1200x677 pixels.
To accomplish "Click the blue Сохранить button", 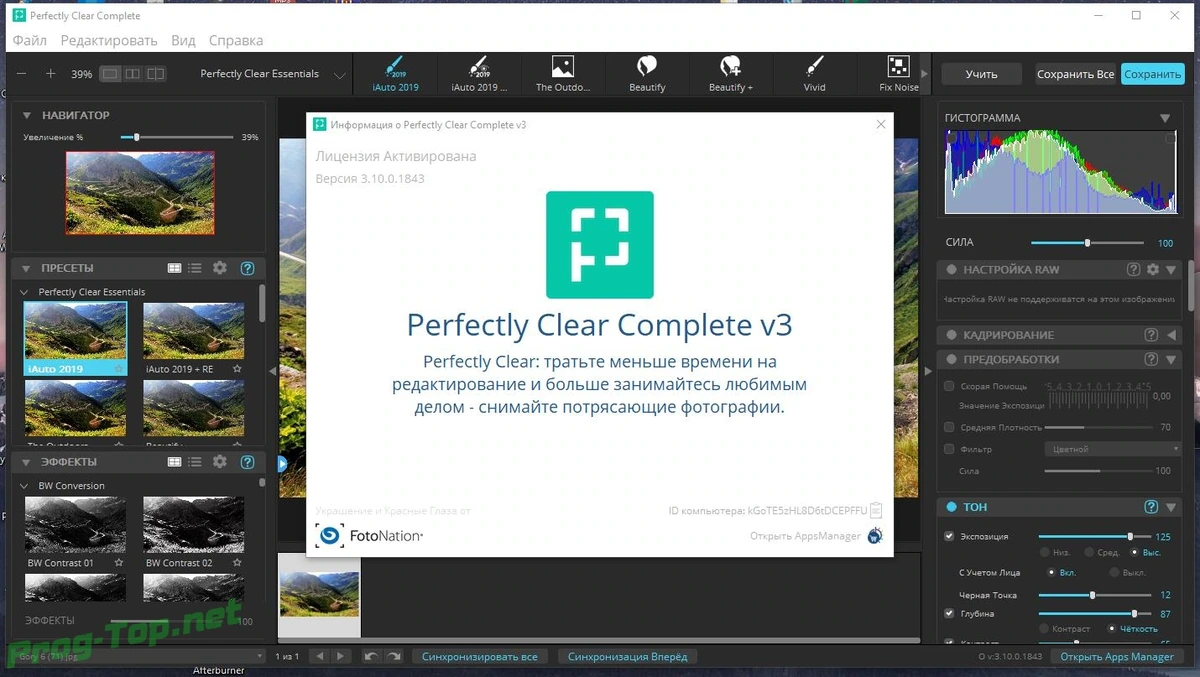I will [1153, 74].
